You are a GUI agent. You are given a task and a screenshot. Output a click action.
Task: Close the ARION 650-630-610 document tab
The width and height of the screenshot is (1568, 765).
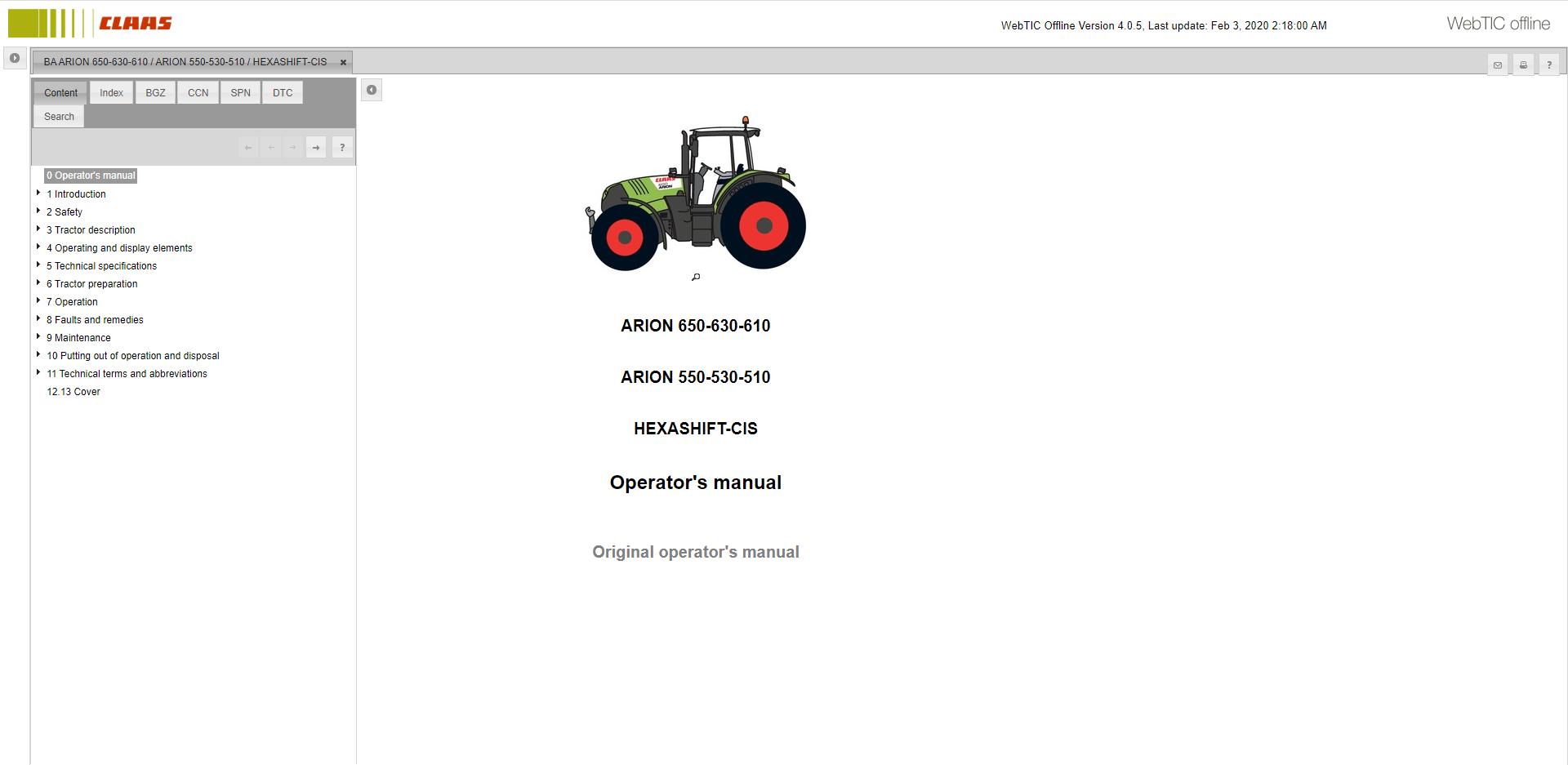[342, 61]
